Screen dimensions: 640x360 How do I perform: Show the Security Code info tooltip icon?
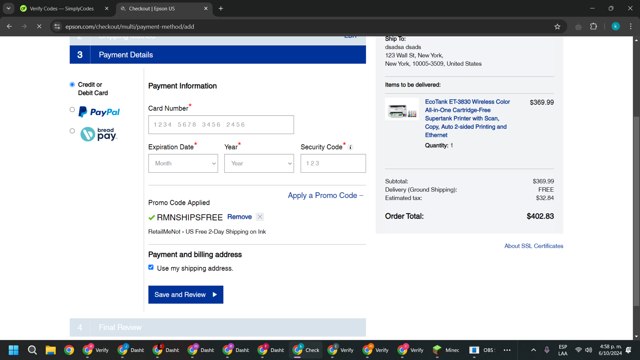pyautogui.click(x=350, y=147)
